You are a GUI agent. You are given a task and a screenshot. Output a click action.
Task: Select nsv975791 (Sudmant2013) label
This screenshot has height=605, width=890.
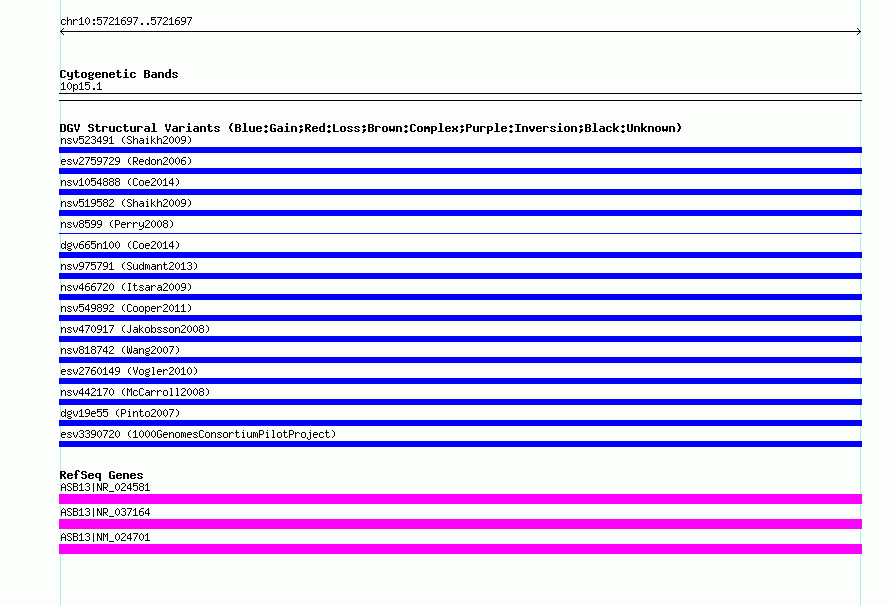click(129, 266)
